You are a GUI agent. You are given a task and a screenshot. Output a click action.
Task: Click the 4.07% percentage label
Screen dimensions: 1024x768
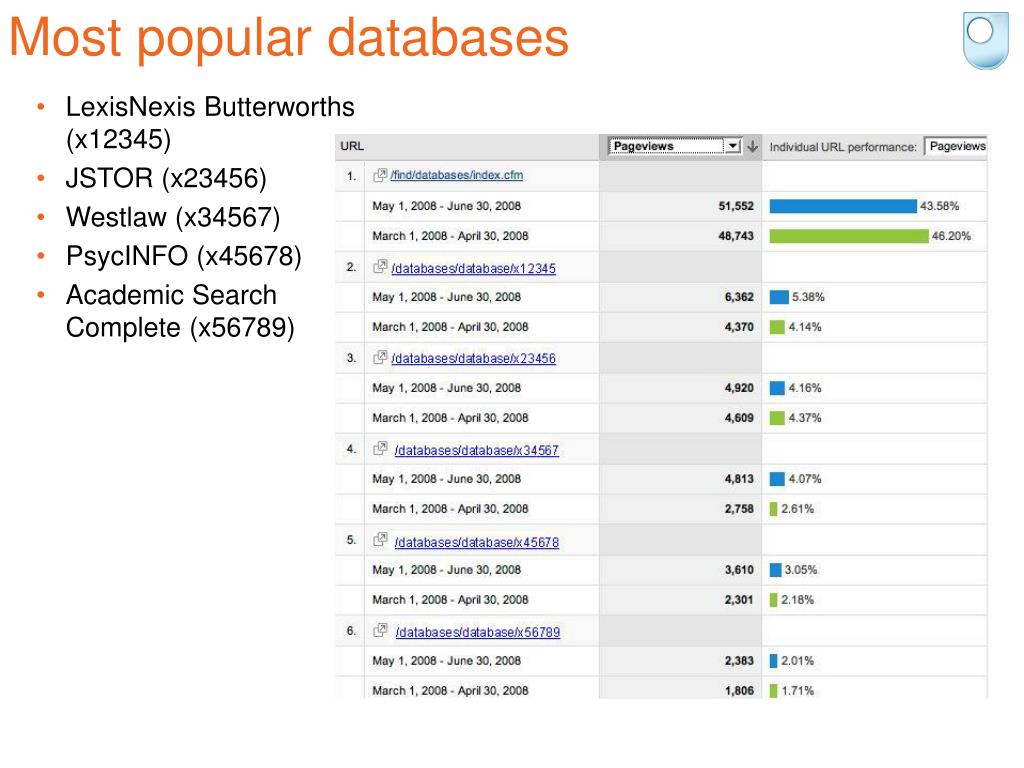pos(805,479)
